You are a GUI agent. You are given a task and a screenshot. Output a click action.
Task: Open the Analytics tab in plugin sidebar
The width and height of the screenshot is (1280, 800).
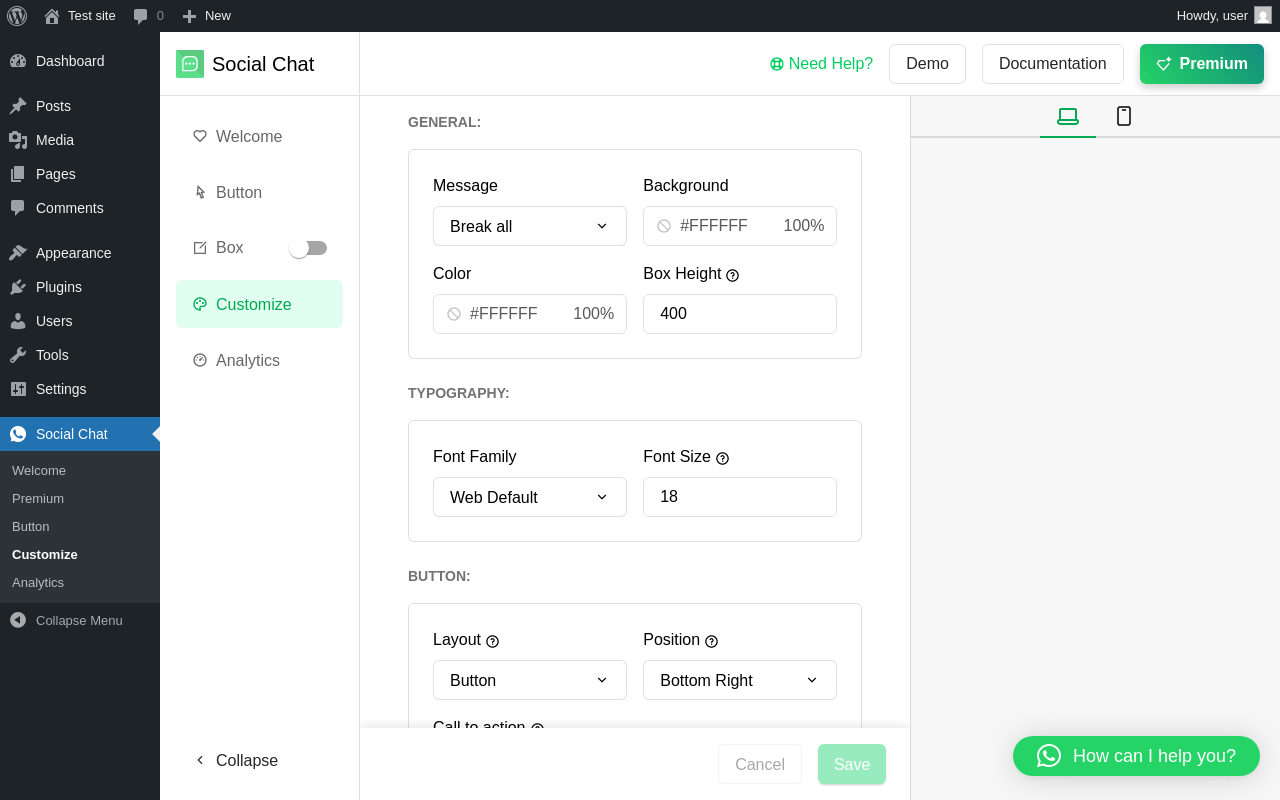(247, 361)
